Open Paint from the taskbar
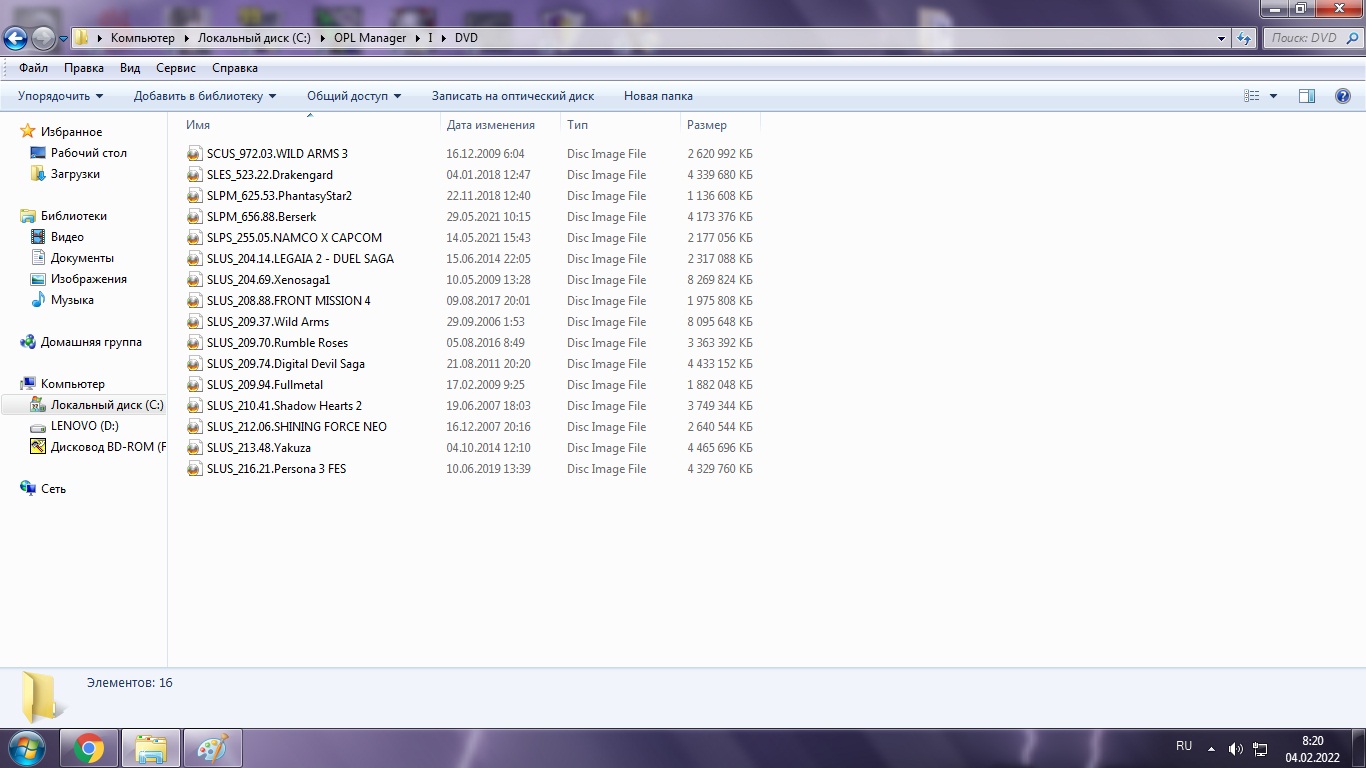 (x=212, y=748)
